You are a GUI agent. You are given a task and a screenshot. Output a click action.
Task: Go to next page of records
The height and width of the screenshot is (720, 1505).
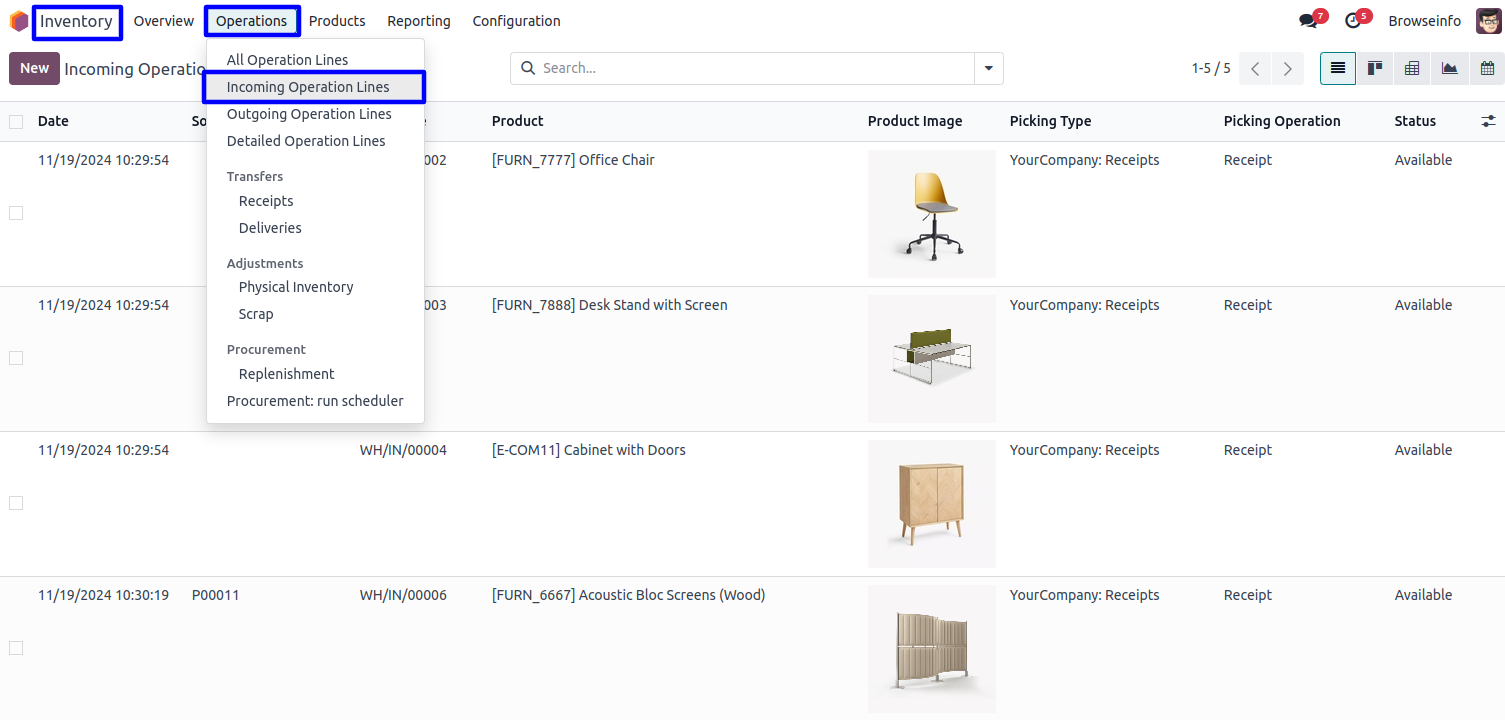[1288, 69]
